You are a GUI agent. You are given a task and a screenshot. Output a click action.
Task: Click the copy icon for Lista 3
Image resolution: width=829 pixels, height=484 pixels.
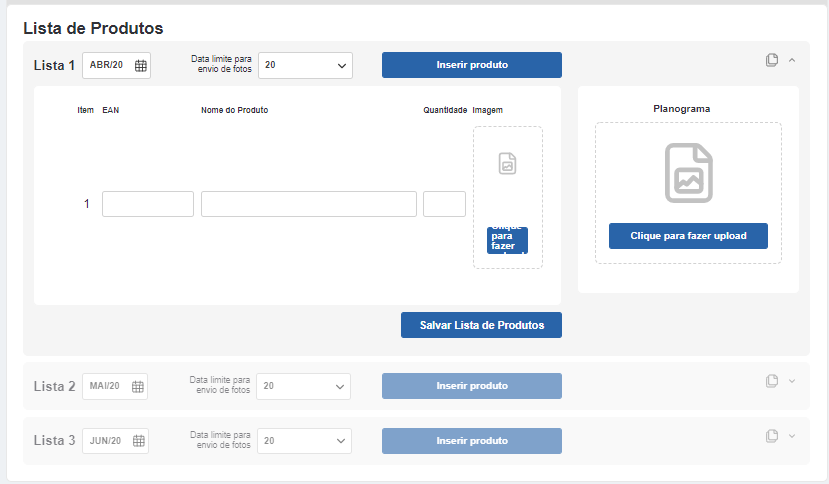pyautogui.click(x=771, y=436)
